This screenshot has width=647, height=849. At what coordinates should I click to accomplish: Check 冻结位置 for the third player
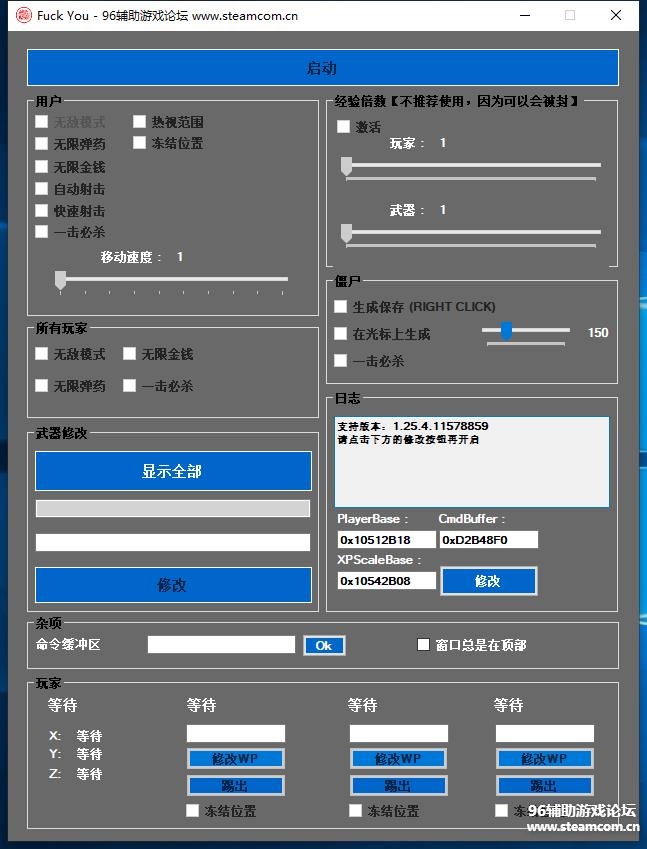(x=355, y=810)
